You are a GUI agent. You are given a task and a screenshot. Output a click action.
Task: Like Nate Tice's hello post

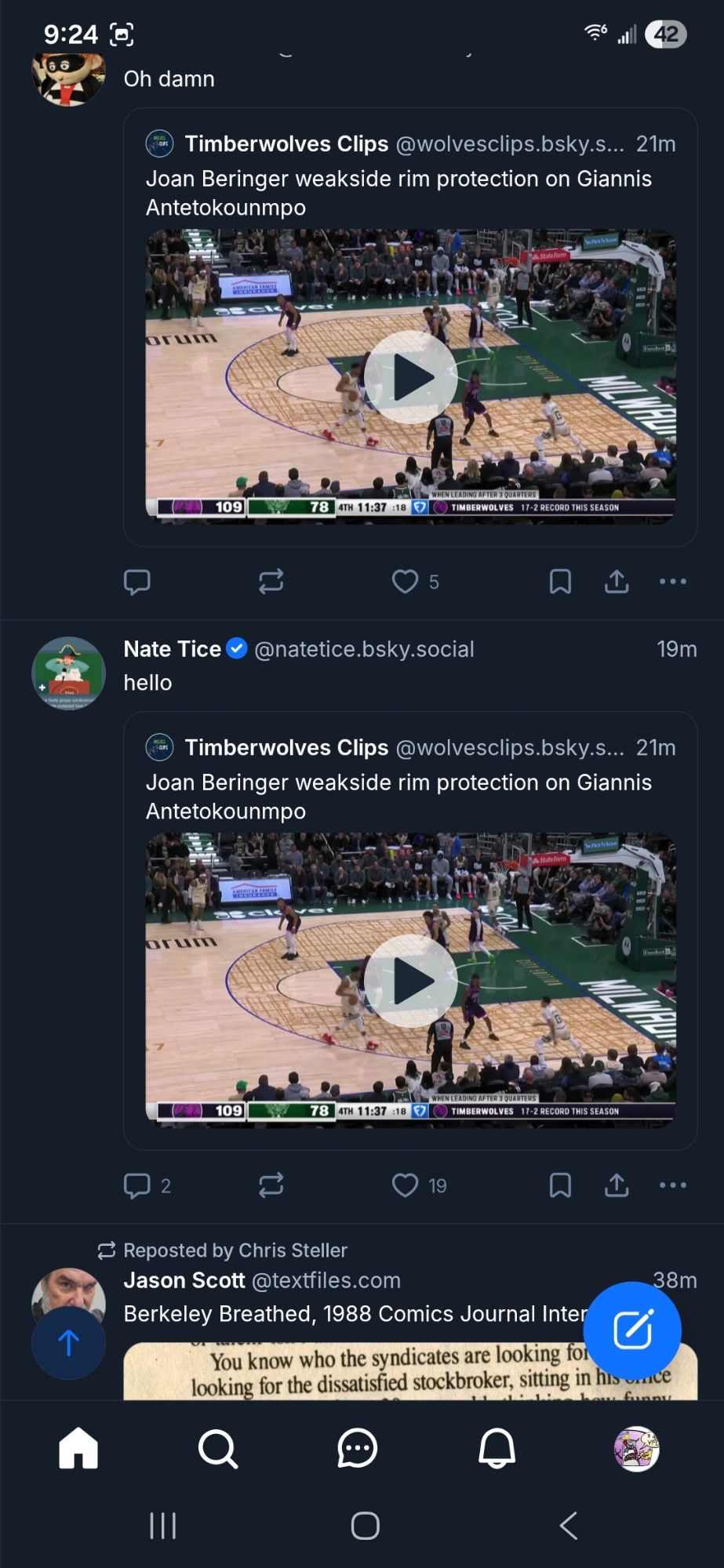pos(405,1185)
